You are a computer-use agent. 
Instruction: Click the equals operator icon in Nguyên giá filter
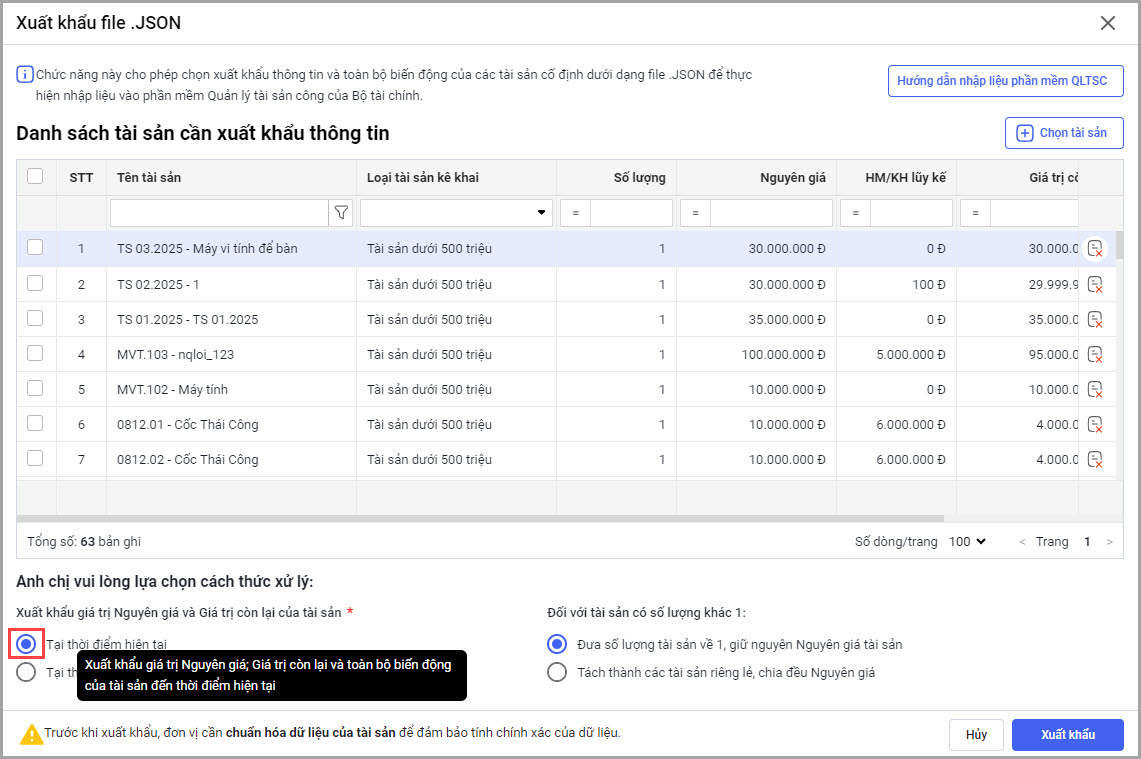coord(695,213)
